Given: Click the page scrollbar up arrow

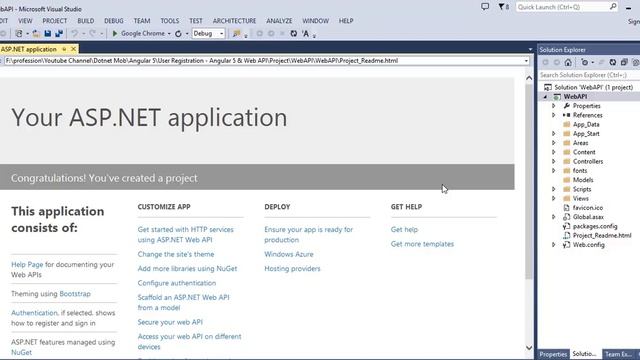Looking at the screenshot, I should (529, 78).
